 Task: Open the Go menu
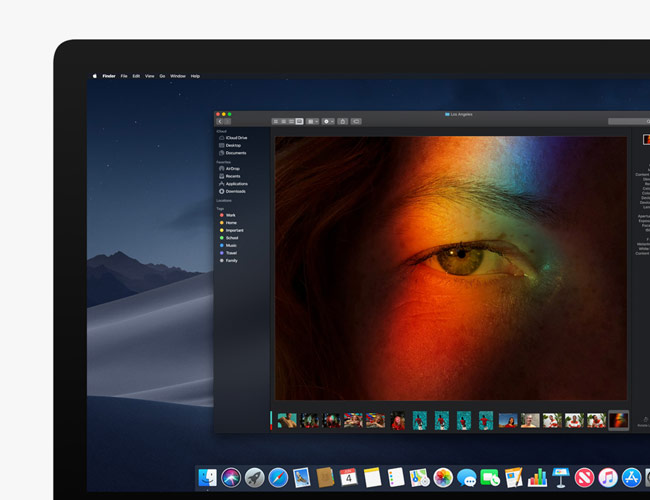tap(162, 76)
